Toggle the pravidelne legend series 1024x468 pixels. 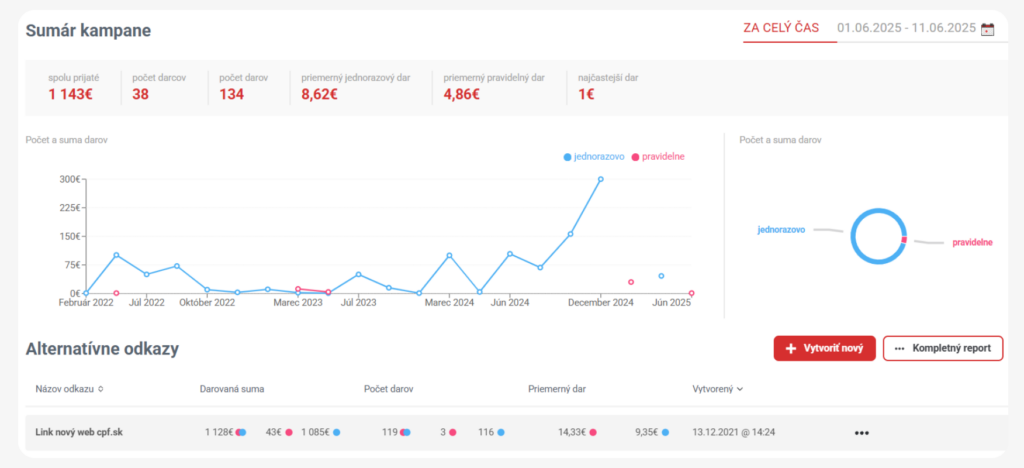[x=658, y=157]
